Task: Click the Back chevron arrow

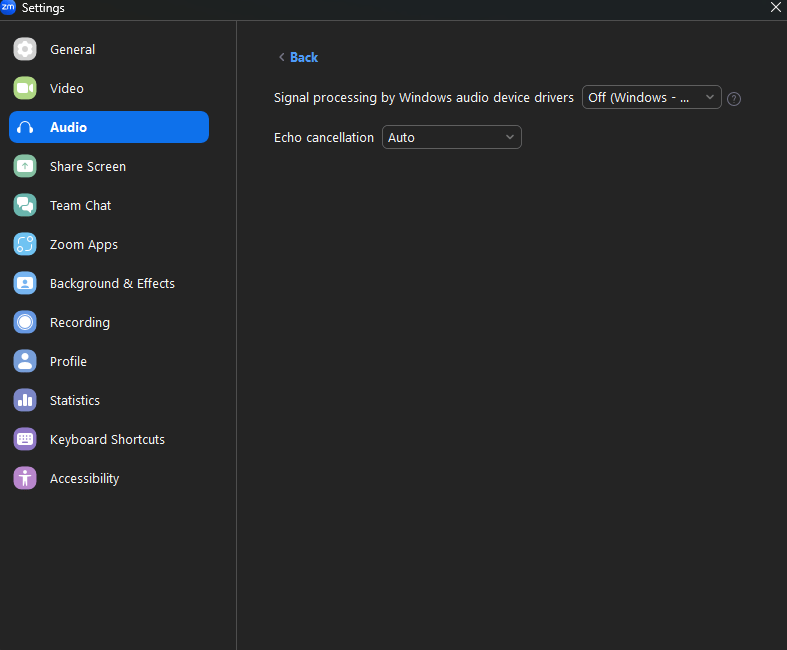Action: (x=281, y=57)
